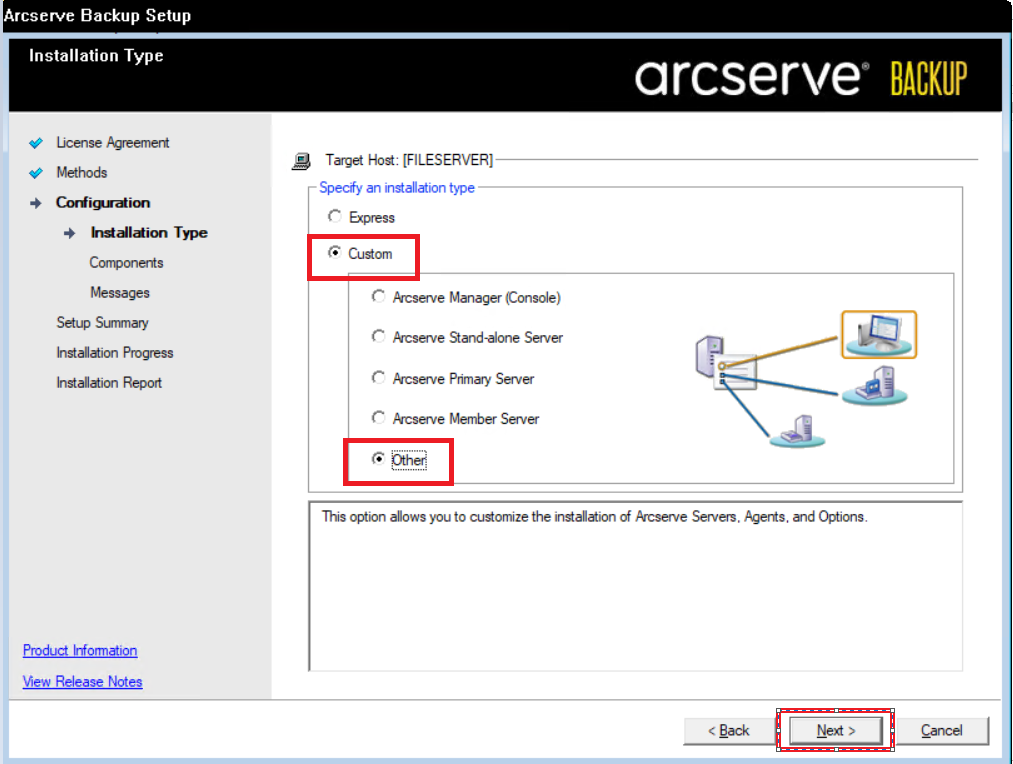This screenshot has width=1013, height=764.
Task: Click the License Agreement step
Action: [x=112, y=142]
